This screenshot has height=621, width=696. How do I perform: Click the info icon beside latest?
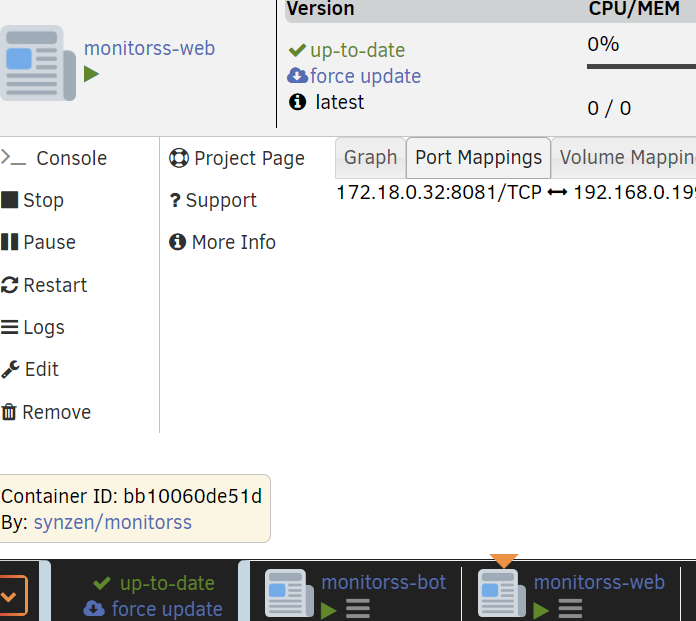click(x=297, y=102)
